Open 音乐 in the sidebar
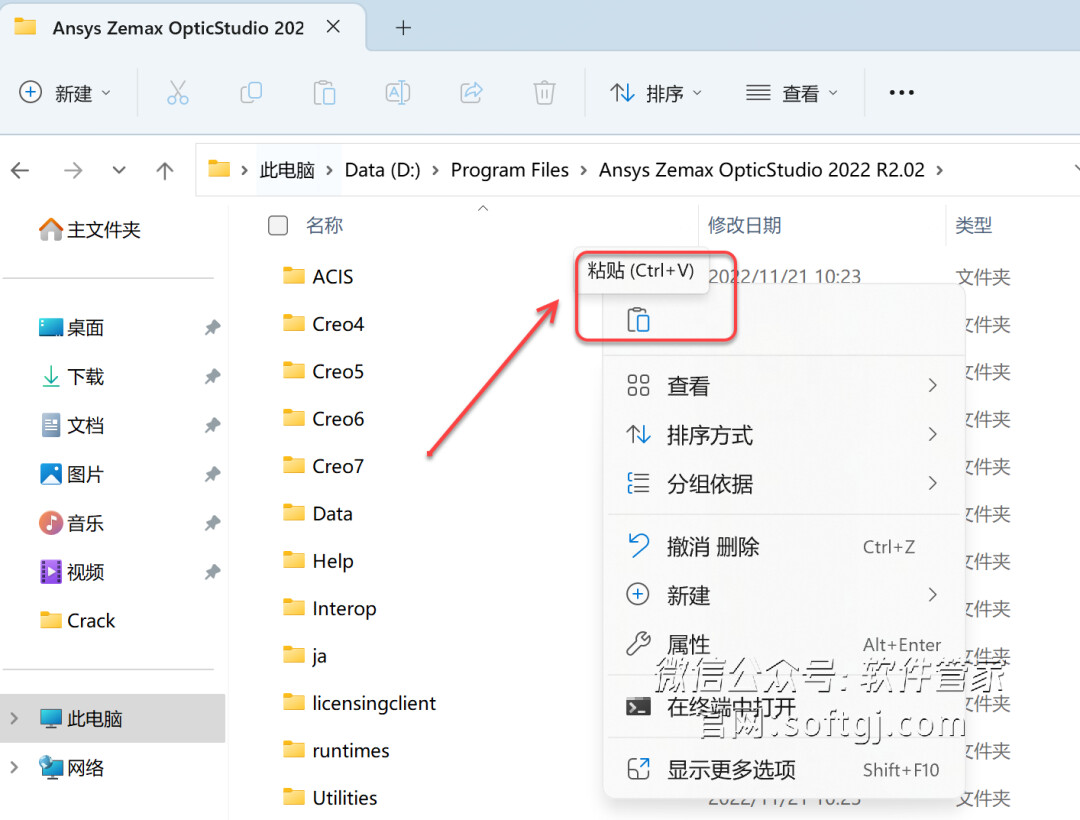Image resolution: width=1080 pixels, height=820 pixels. tap(72, 523)
